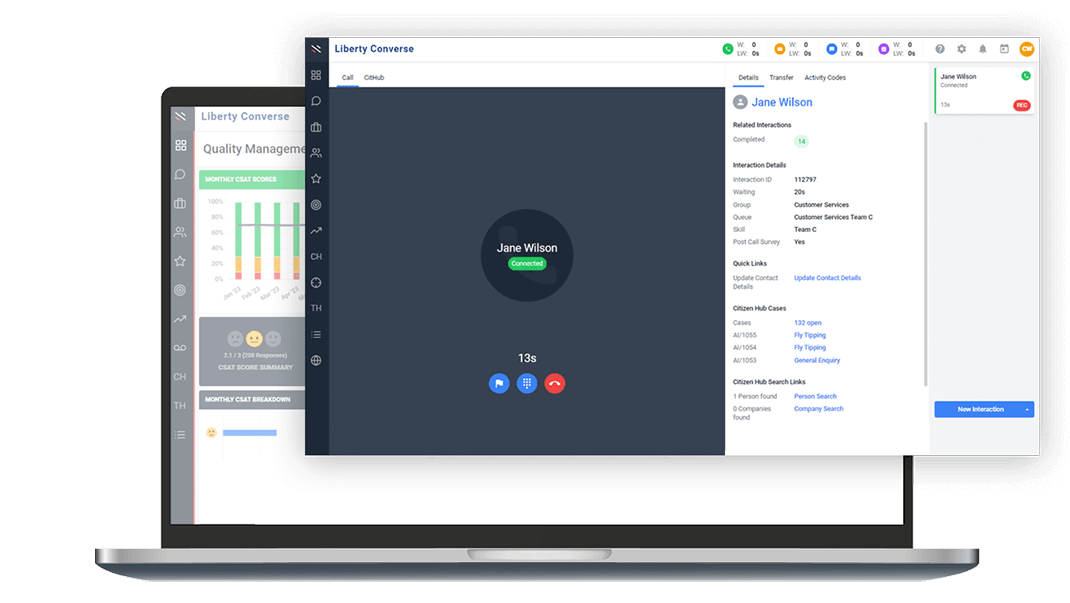Open Settings via the gear icon
1070x603 pixels.
pyautogui.click(x=961, y=48)
